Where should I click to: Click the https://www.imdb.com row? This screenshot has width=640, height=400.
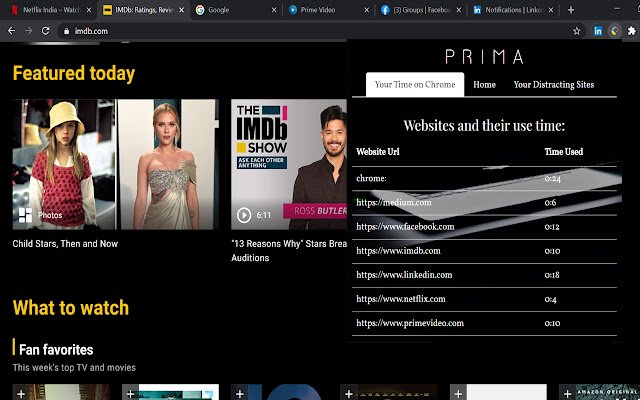point(484,251)
